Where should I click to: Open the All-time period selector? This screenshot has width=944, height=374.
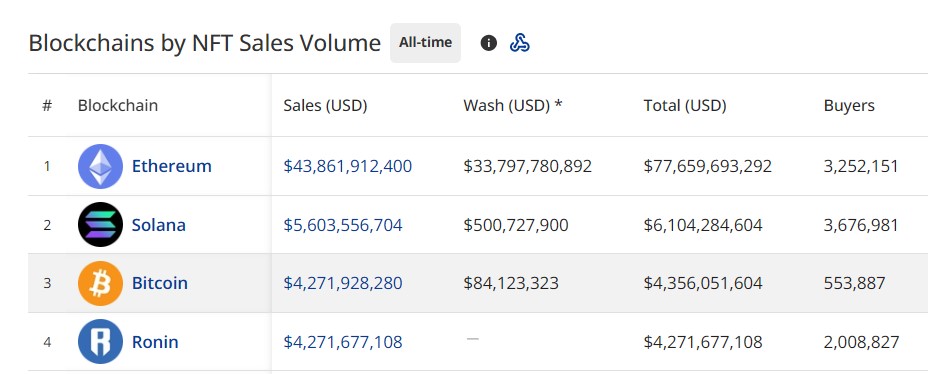(x=425, y=43)
